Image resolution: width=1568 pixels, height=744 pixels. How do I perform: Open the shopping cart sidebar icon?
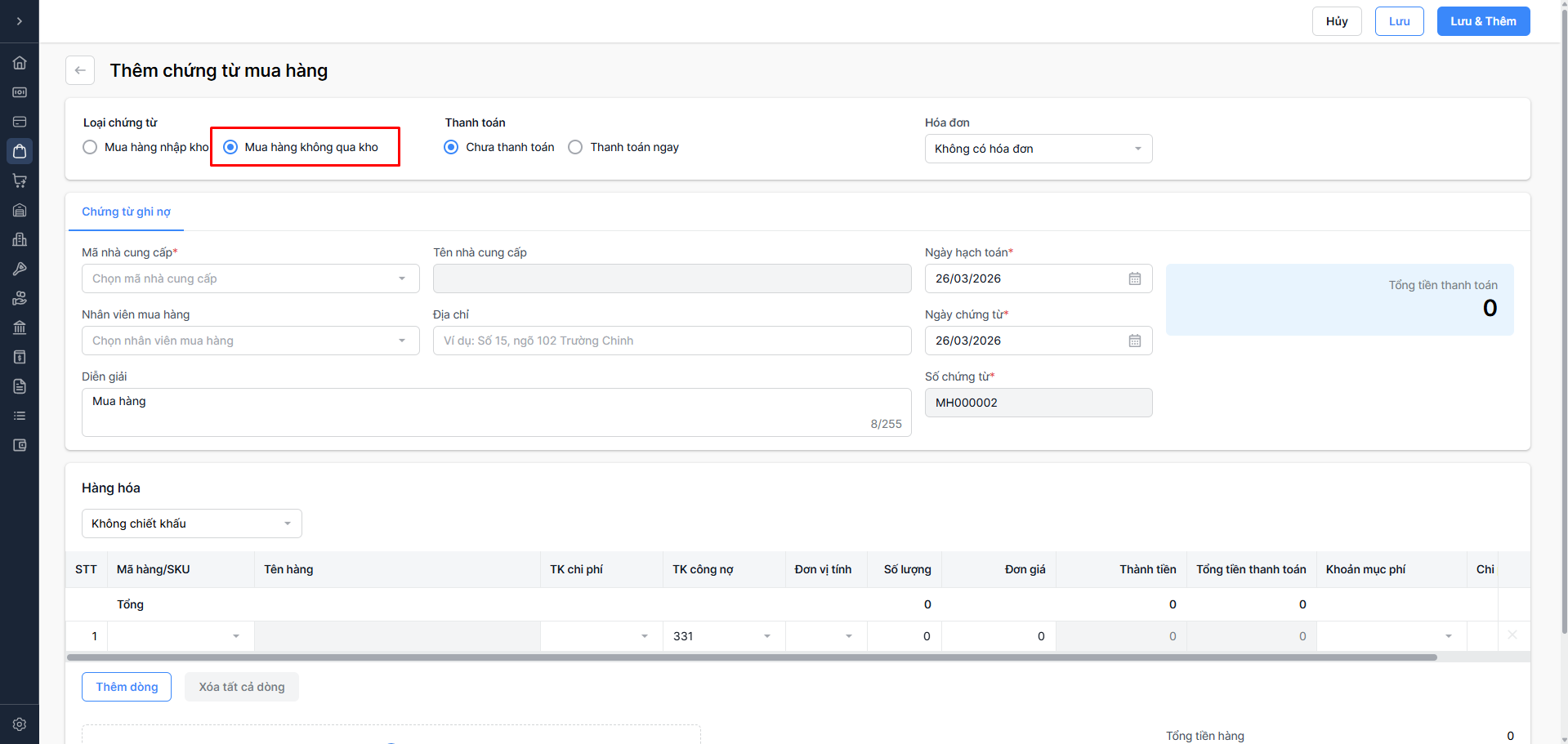(20, 180)
